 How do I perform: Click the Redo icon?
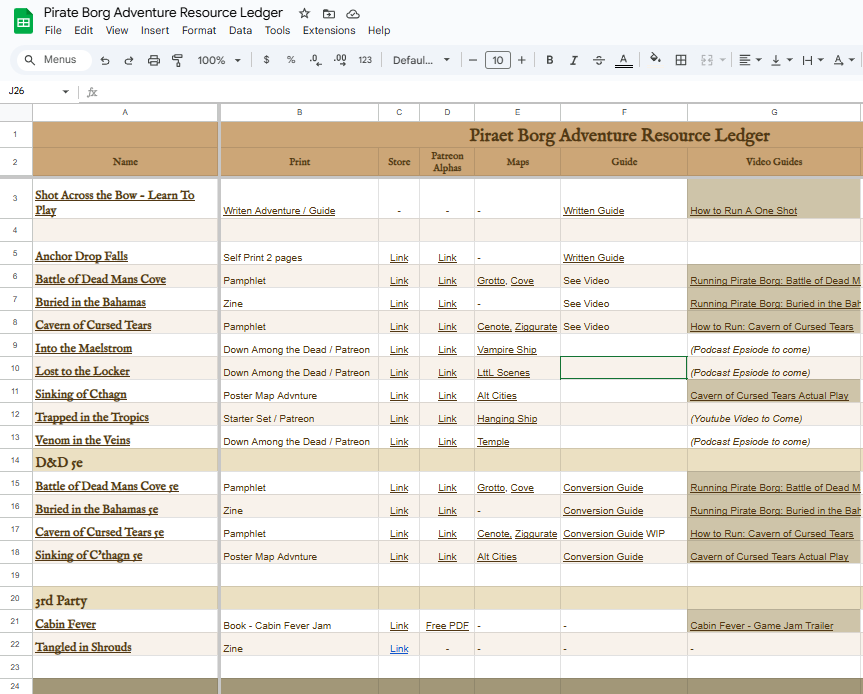point(129,60)
